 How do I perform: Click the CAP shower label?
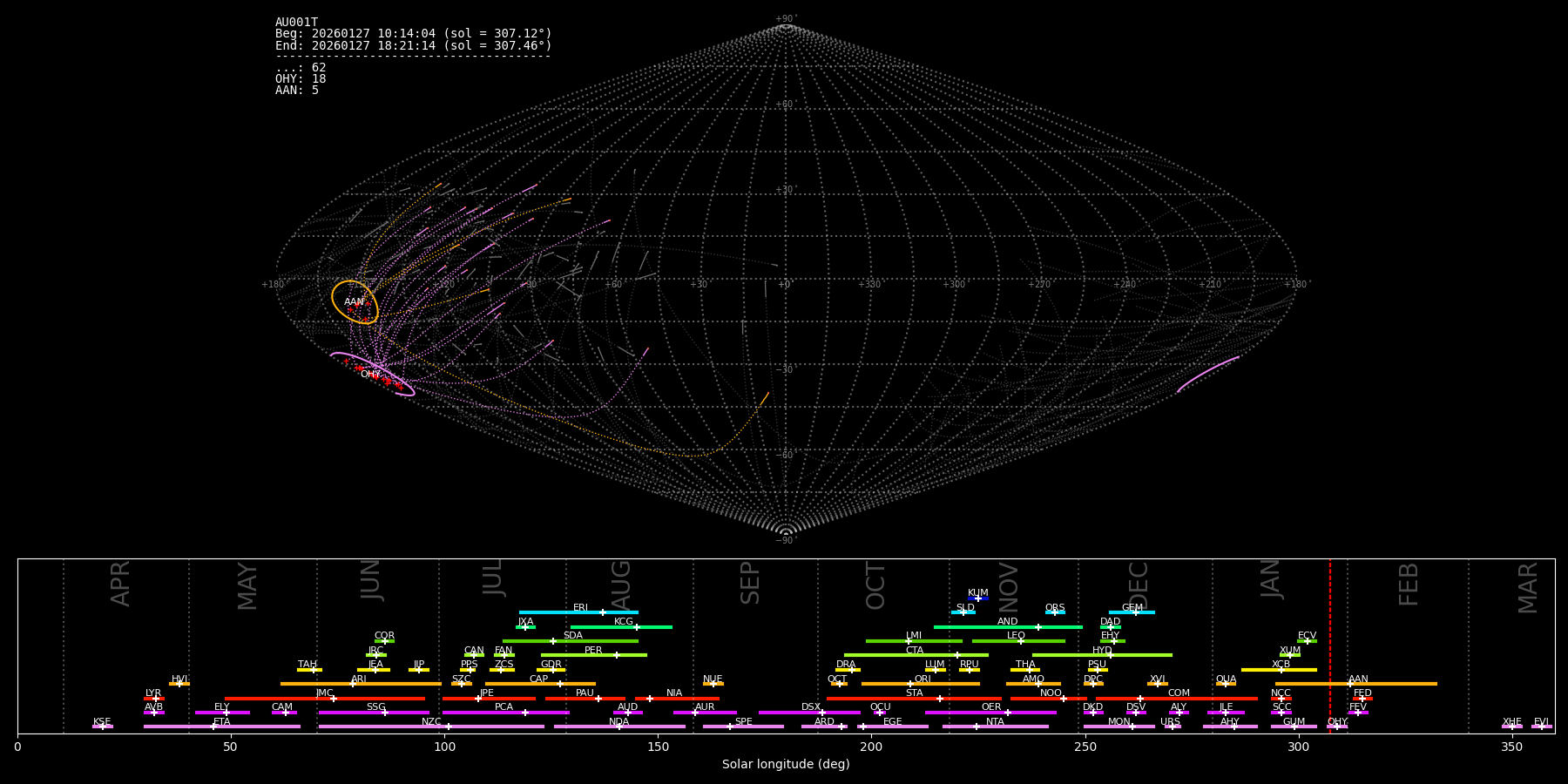click(539, 679)
